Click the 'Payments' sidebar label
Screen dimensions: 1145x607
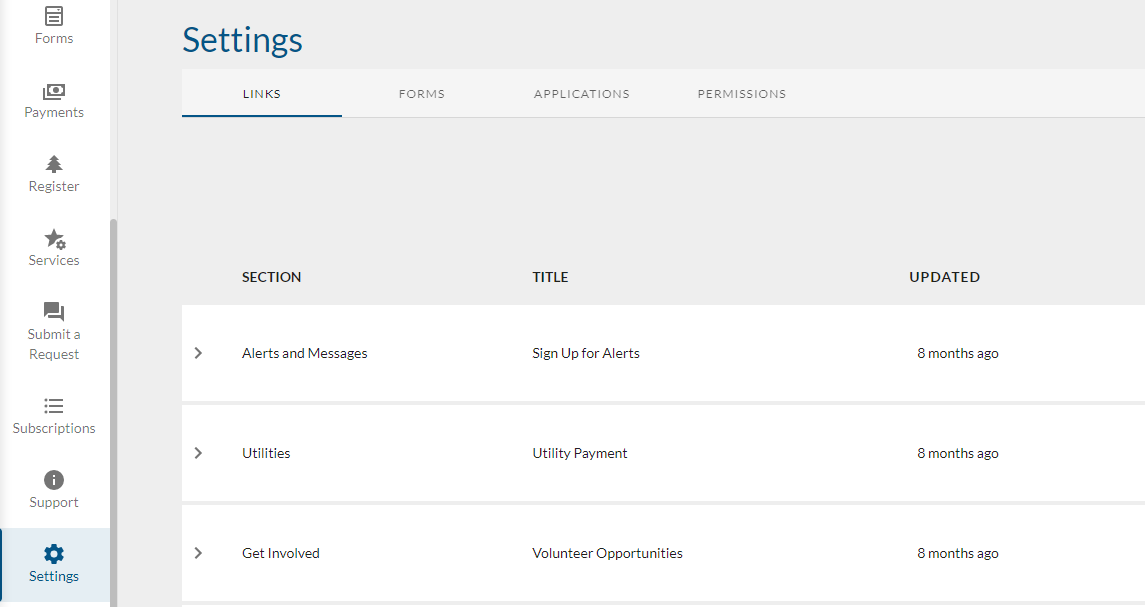pos(54,112)
